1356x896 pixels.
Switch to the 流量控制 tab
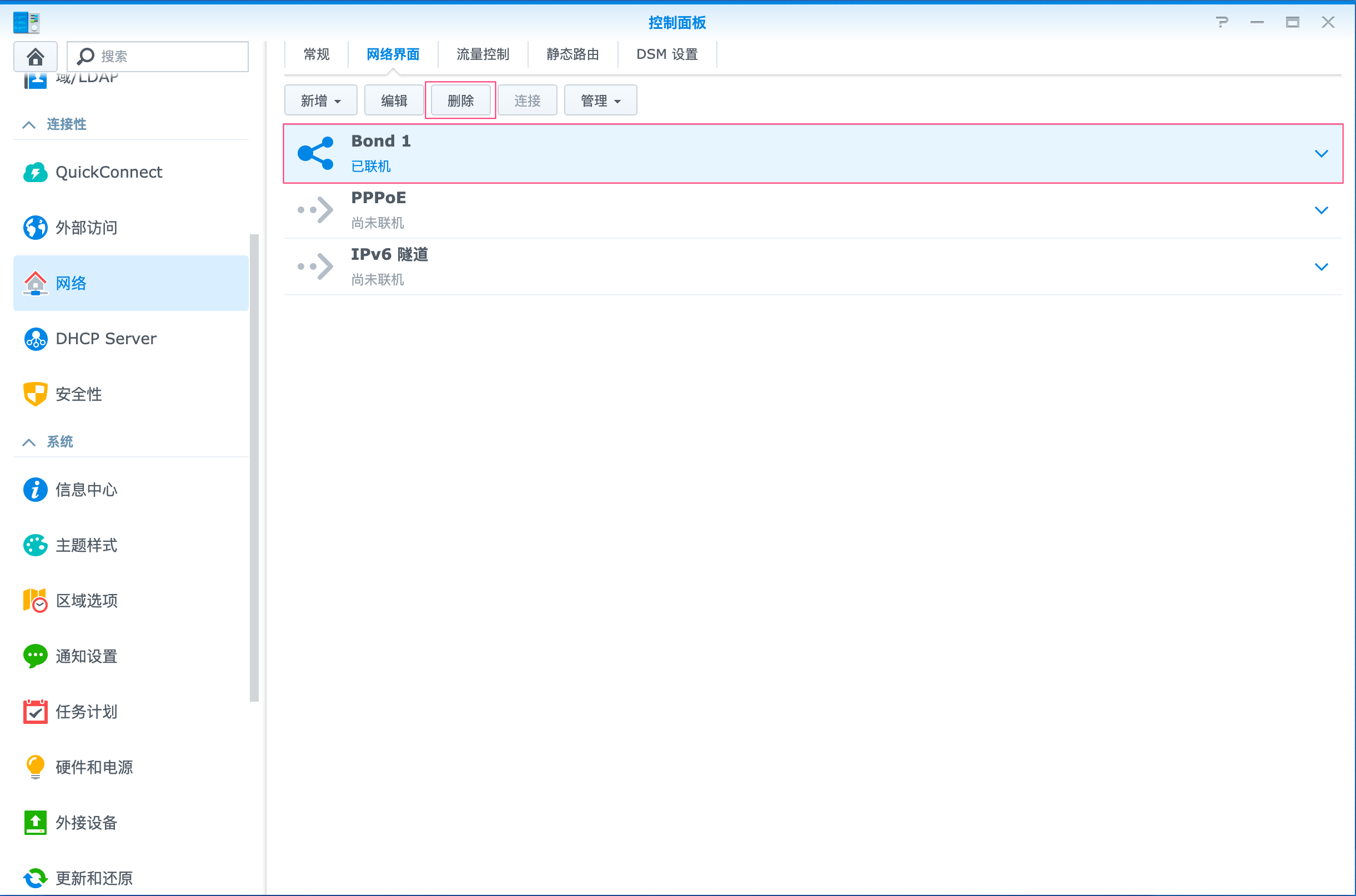point(483,54)
